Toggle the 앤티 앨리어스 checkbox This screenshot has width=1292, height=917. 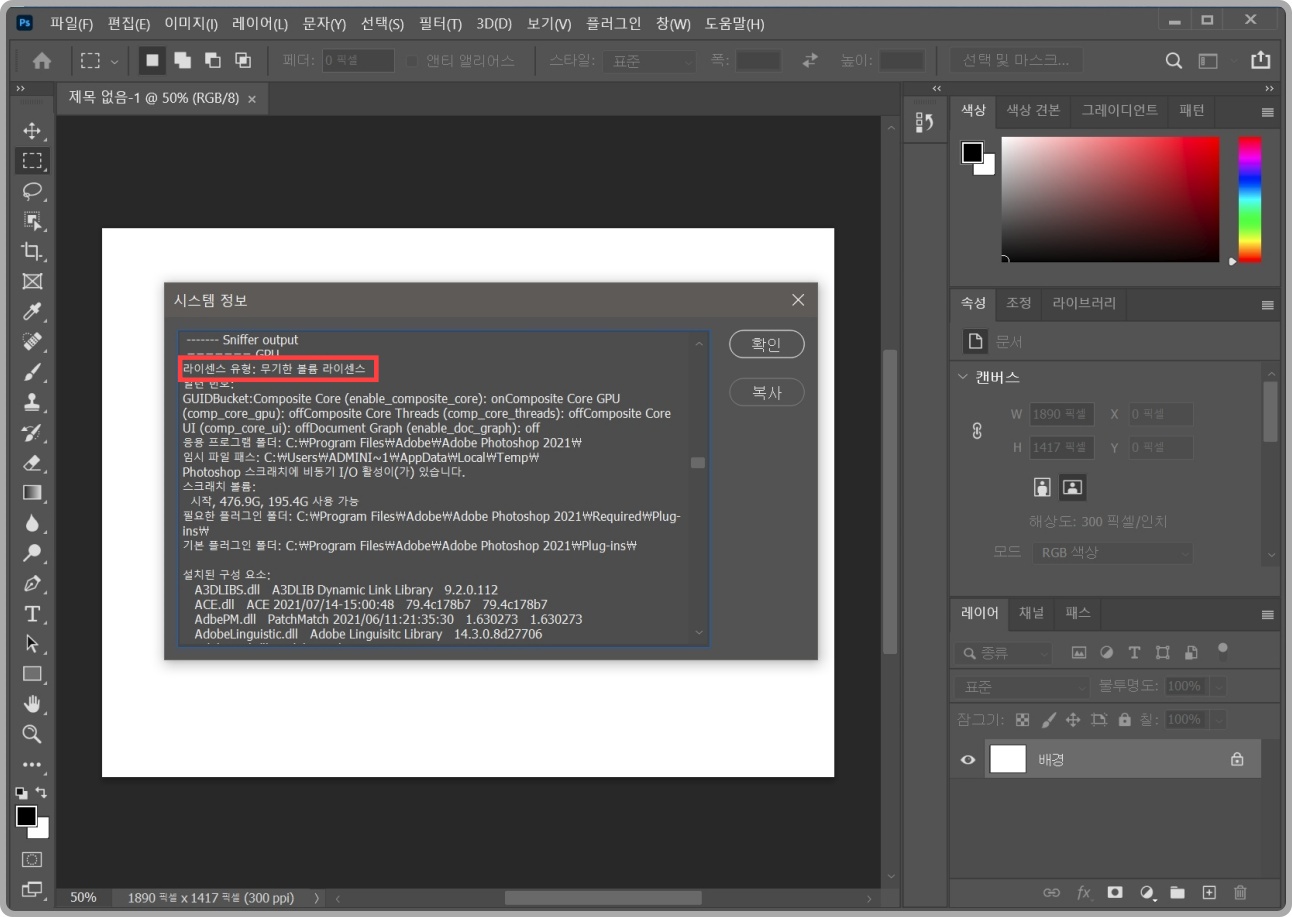pos(413,61)
